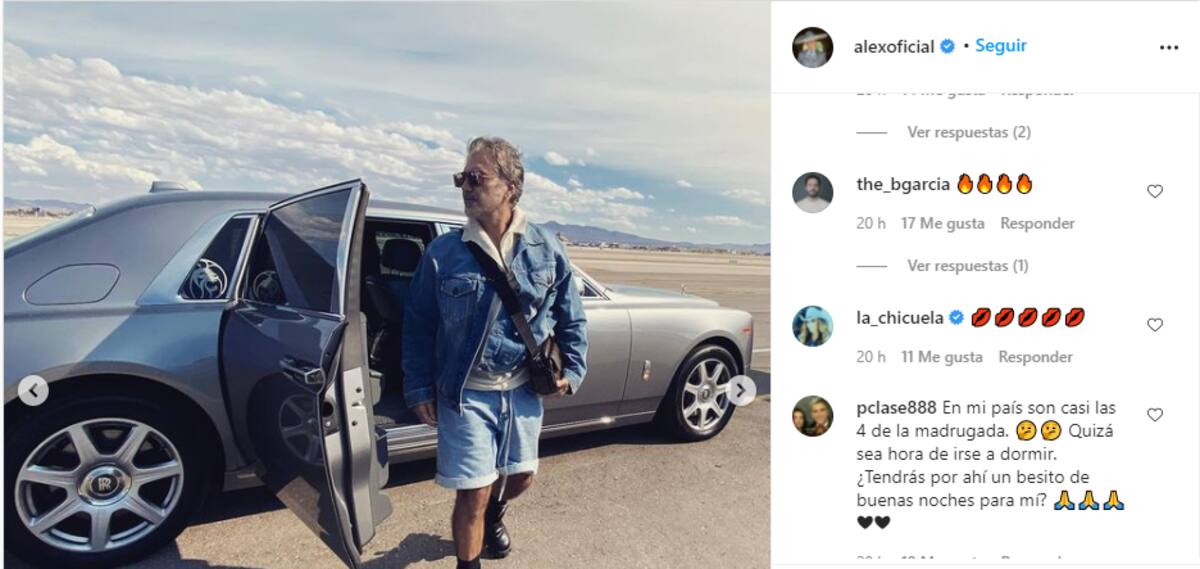Open alexoficial's profile picture
This screenshot has height=569, width=1200.
click(813, 47)
